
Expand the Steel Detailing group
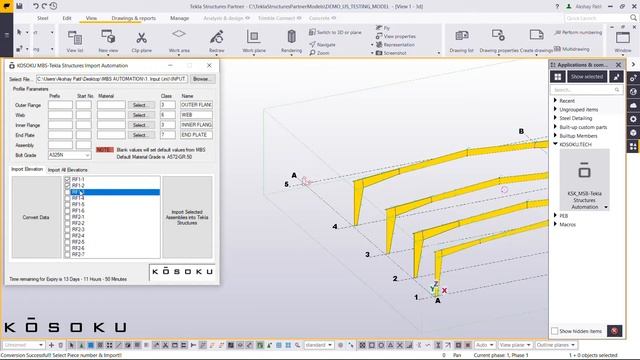(555, 118)
